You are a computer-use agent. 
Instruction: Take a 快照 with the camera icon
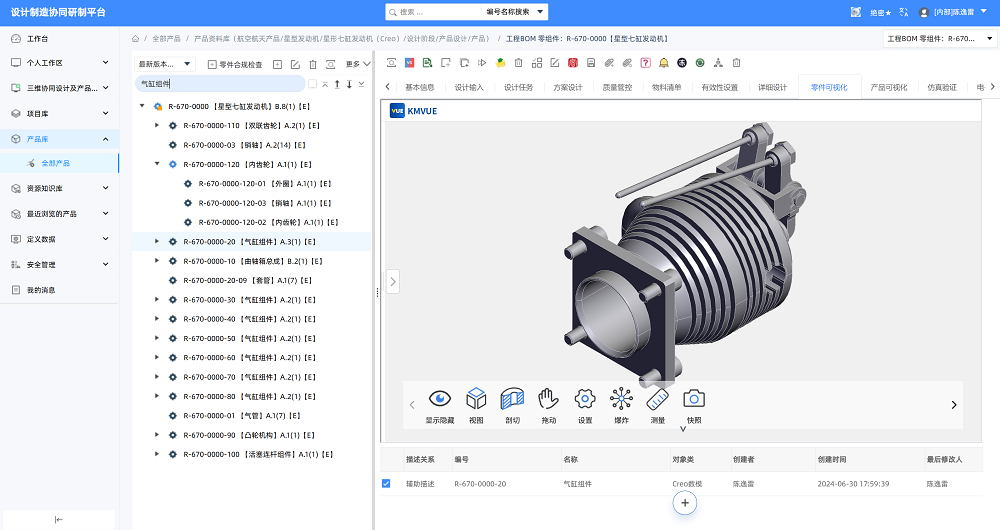coord(694,405)
